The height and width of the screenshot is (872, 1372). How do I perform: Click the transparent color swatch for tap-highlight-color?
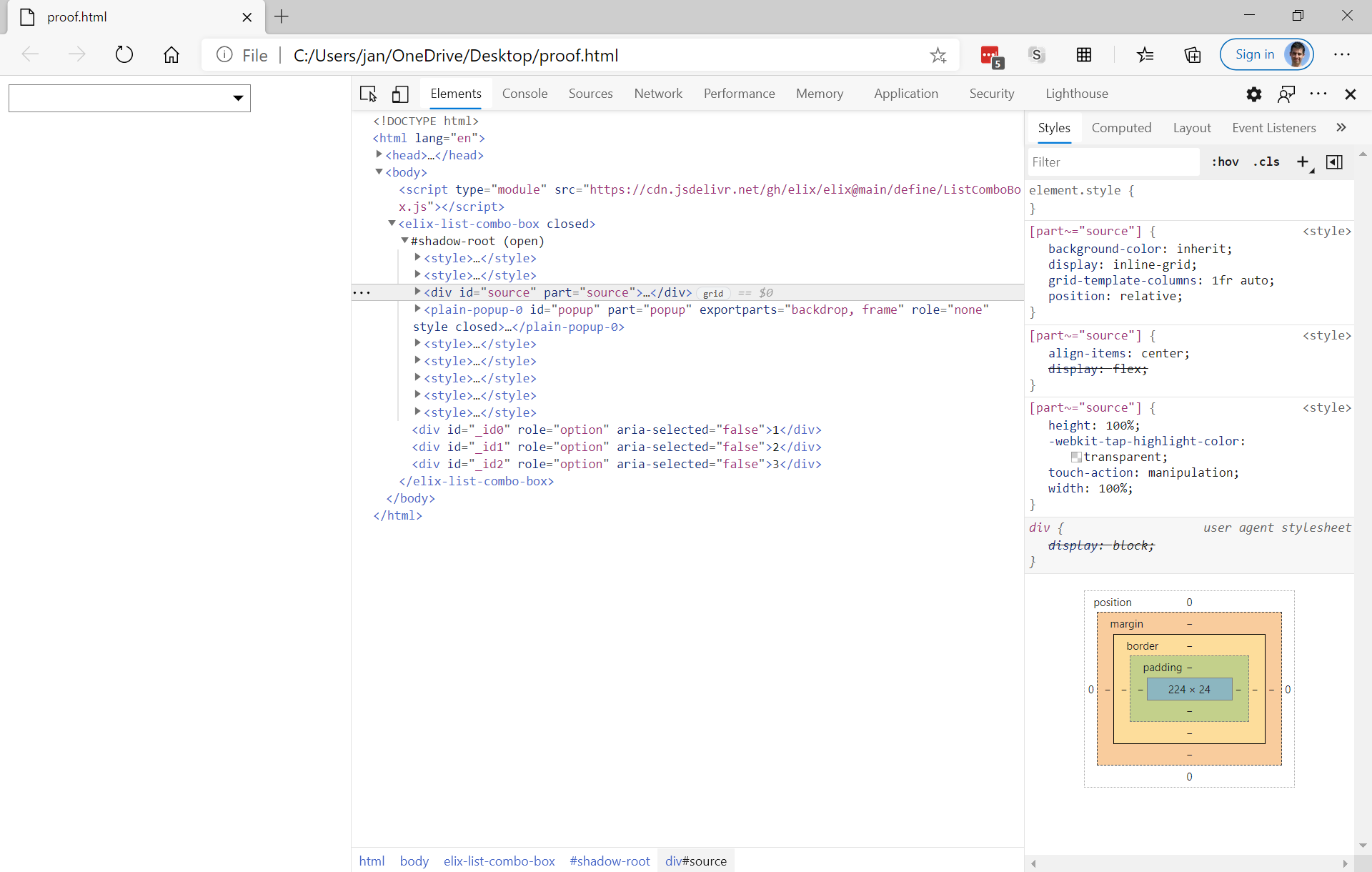click(x=1078, y=457)
